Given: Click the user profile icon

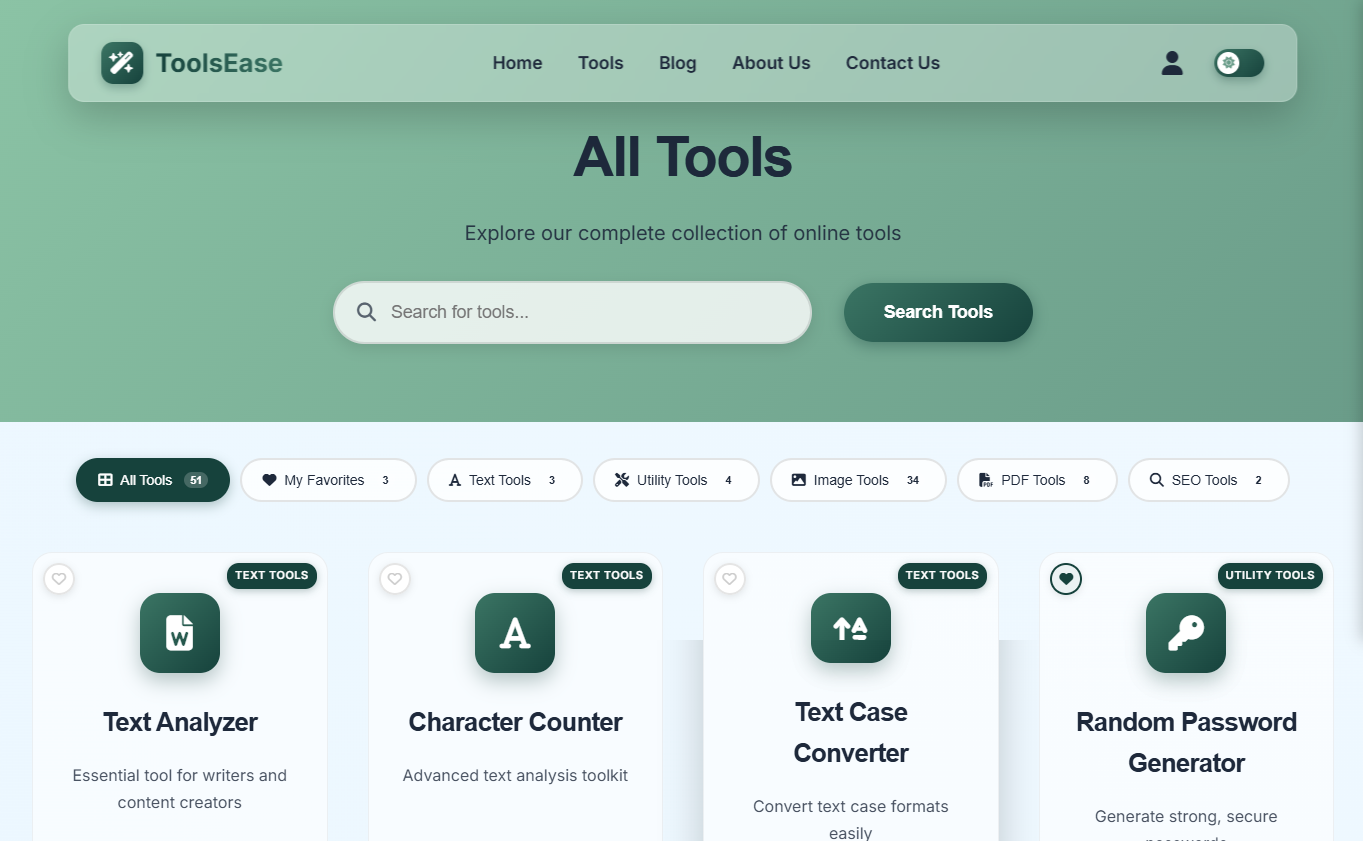Looking at the screenshot, I should pyautogui.click(x=1171, y=63).
